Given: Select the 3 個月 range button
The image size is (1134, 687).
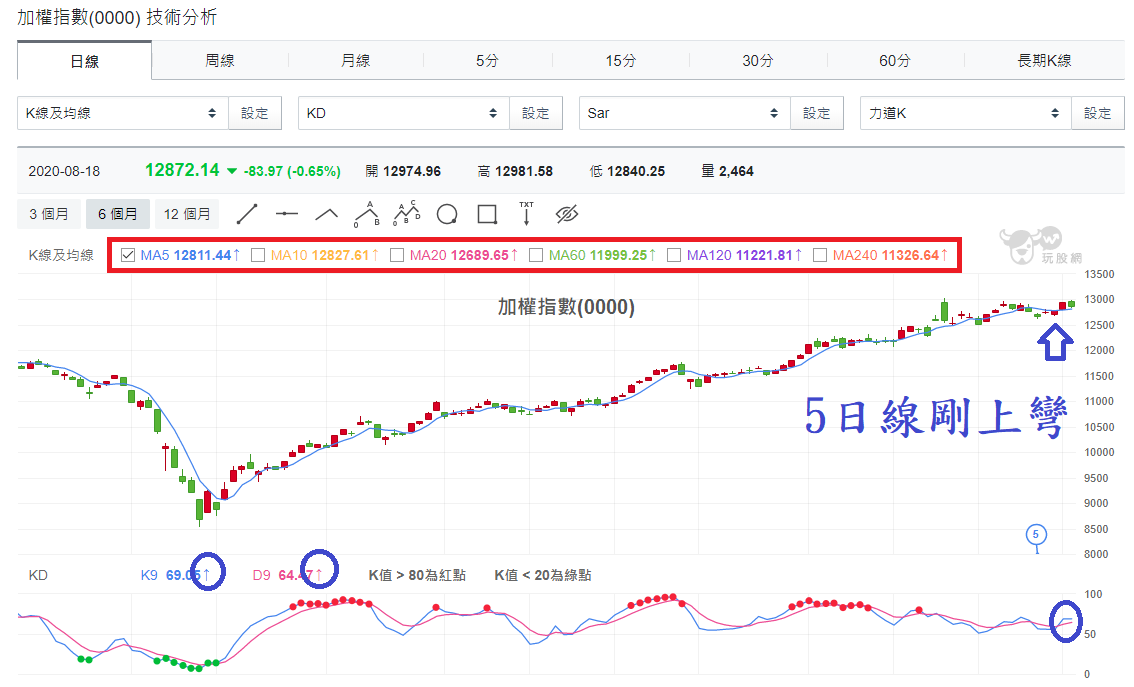Looking at the screenshot, I should tap(48, 214).
